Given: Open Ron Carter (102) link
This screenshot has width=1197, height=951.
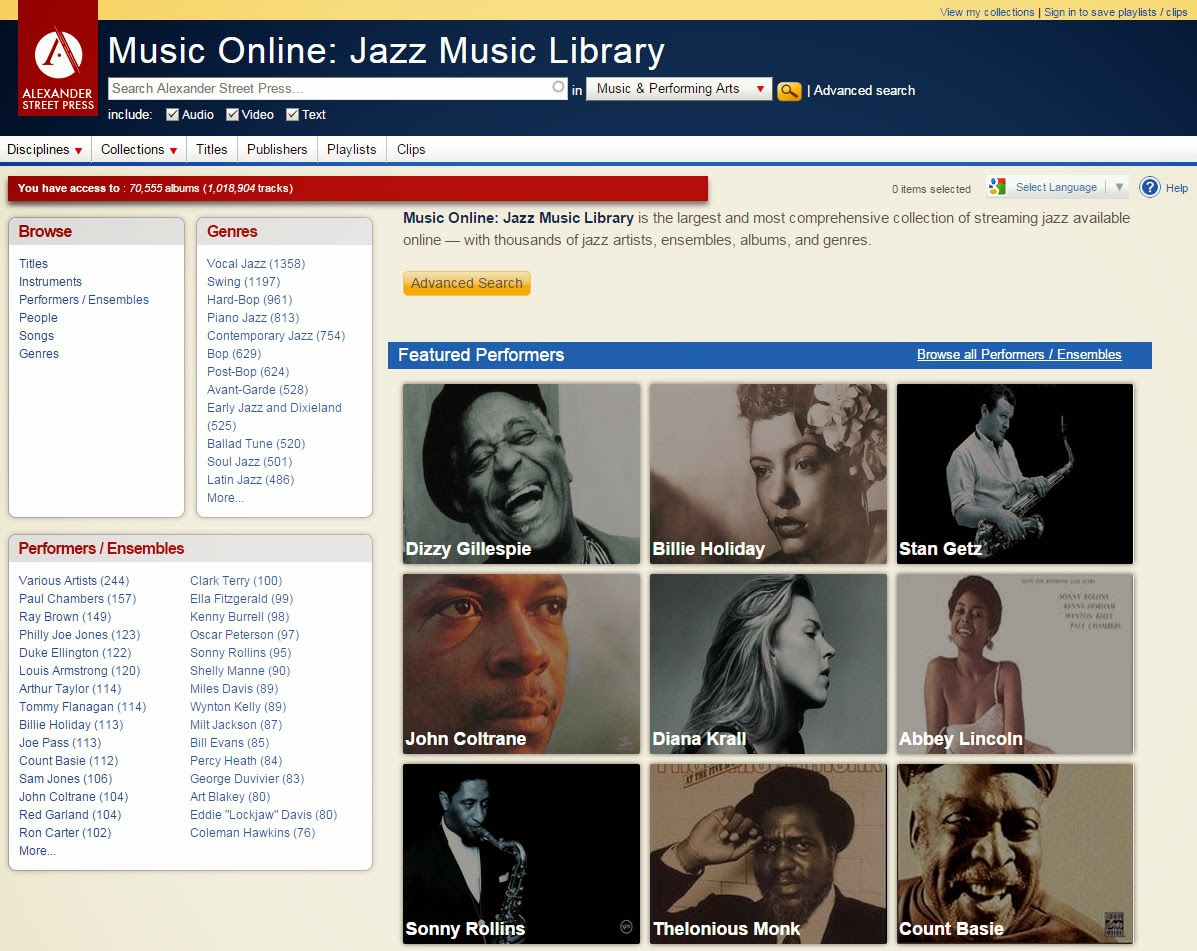Looking at the screenshot, I should click(x=65, y=833).
